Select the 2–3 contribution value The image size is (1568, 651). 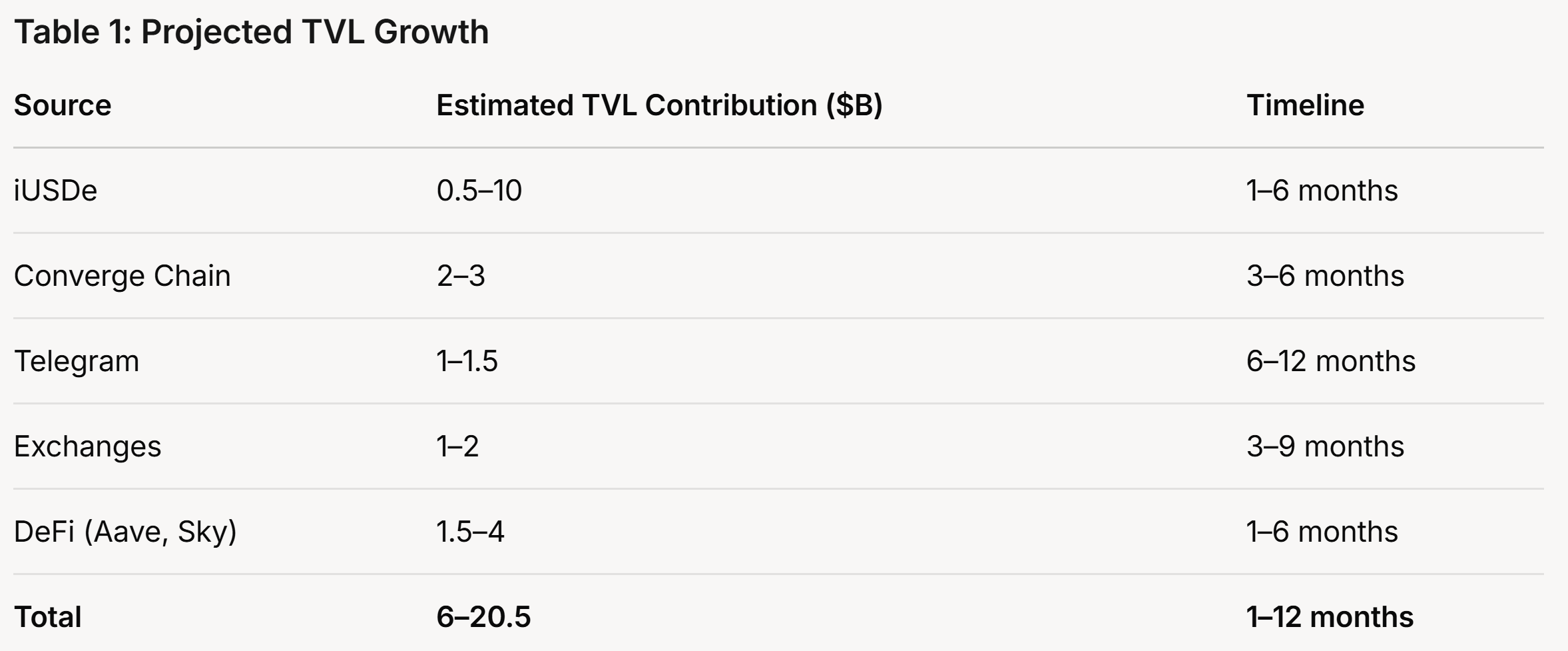pyautogui.click(x=461, y=276)
